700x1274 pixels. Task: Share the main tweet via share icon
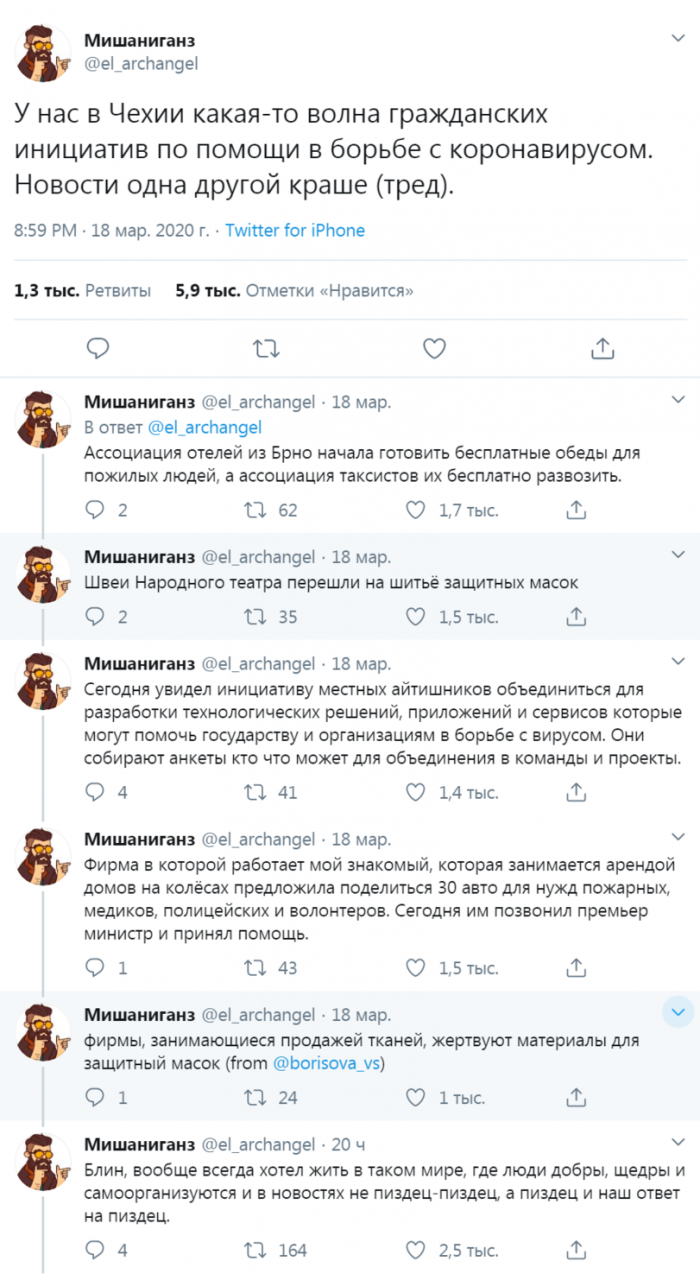(x=602, y=348)
